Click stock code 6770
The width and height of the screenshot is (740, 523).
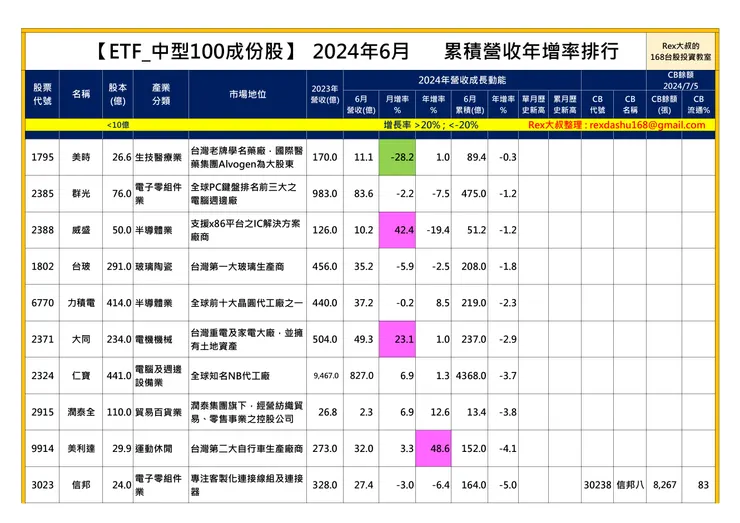42,303
